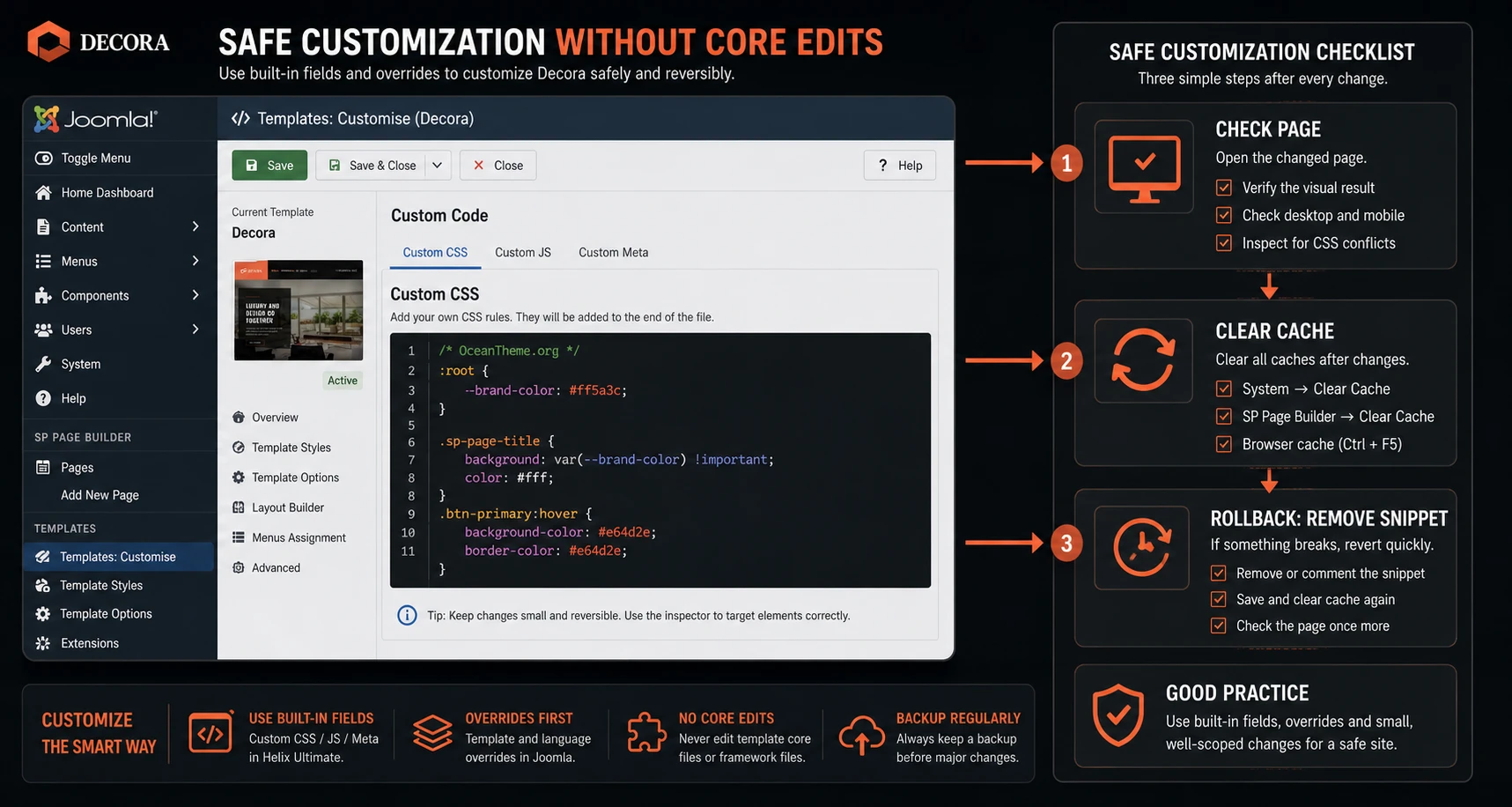Click the Clear Cache refresh arrows icon
The height and width of the screenshot is (807, 1512).
1143,359
